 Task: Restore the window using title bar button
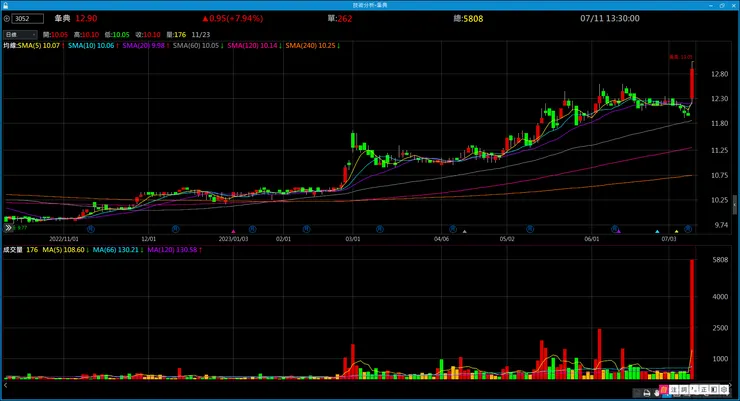(722, 5)
